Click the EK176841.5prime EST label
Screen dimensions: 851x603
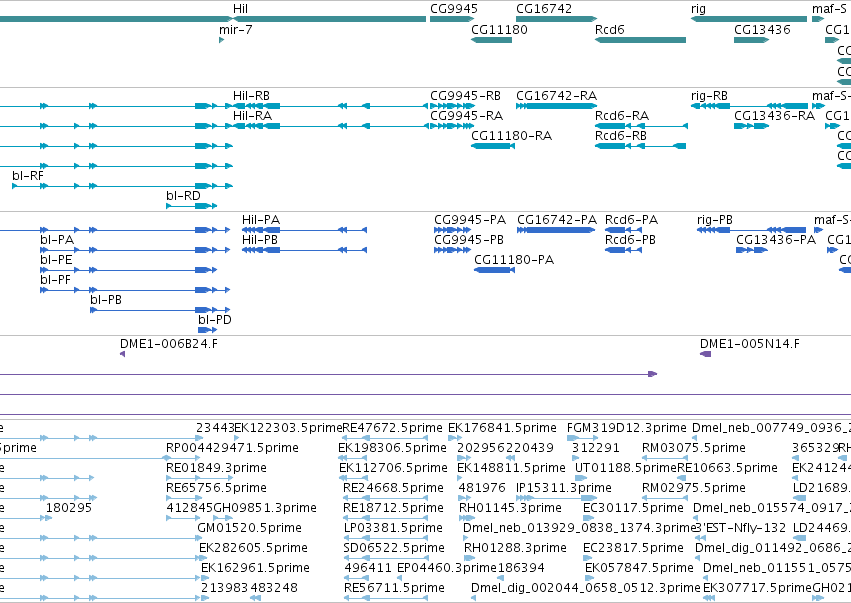503,428
